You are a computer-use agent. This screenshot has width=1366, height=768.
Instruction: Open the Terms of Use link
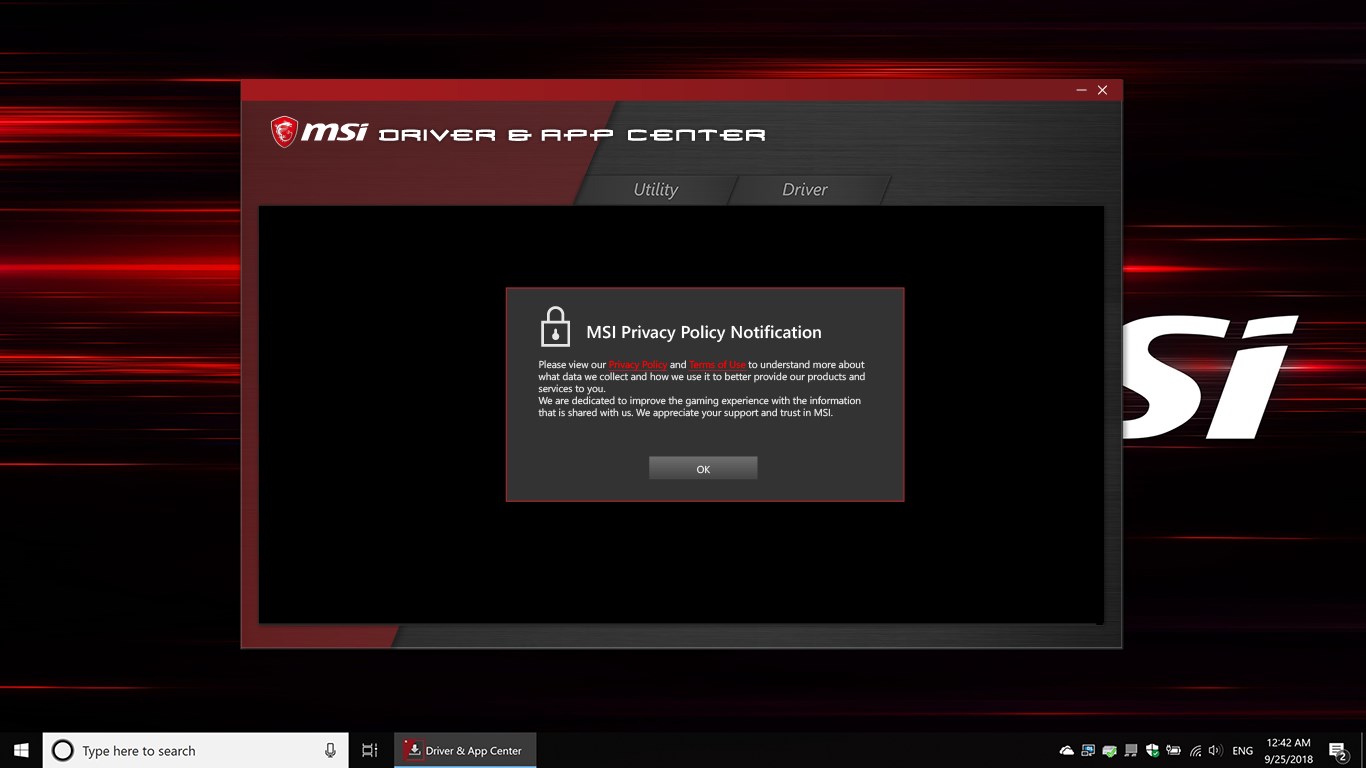tap(716, 364)
